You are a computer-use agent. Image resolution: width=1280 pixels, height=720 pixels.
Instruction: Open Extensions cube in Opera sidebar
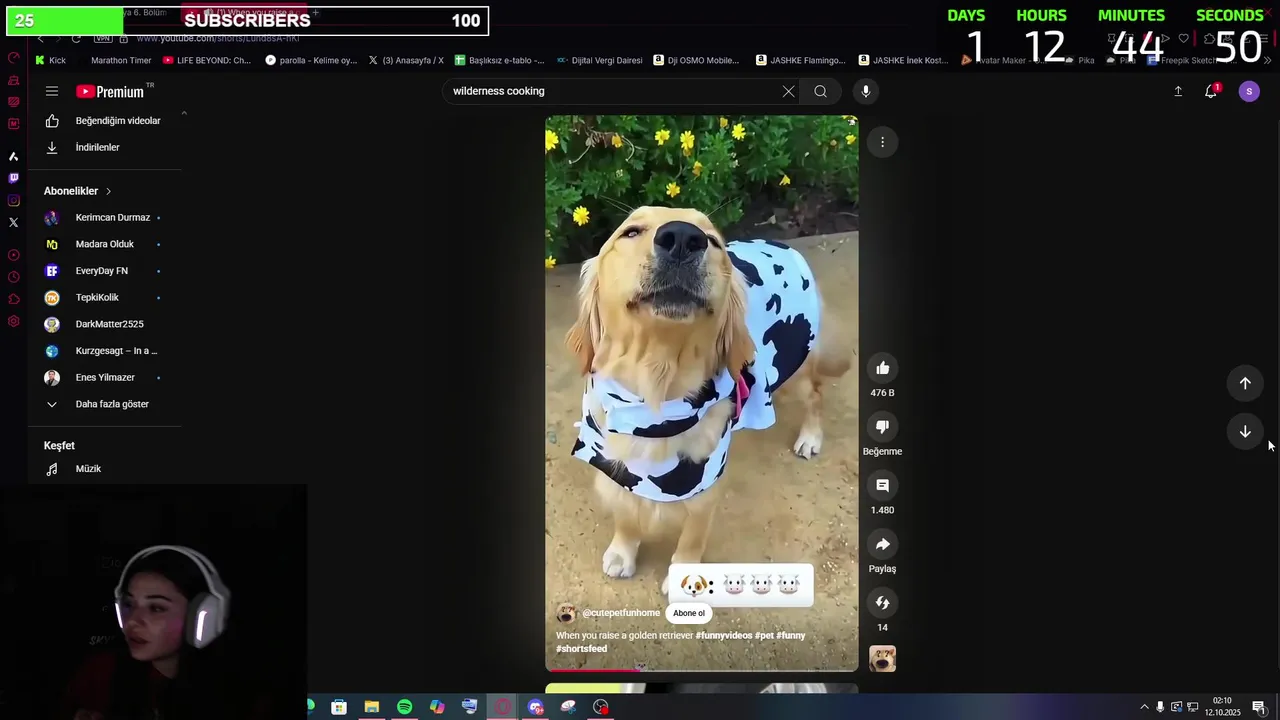click(x=13, y=299)
